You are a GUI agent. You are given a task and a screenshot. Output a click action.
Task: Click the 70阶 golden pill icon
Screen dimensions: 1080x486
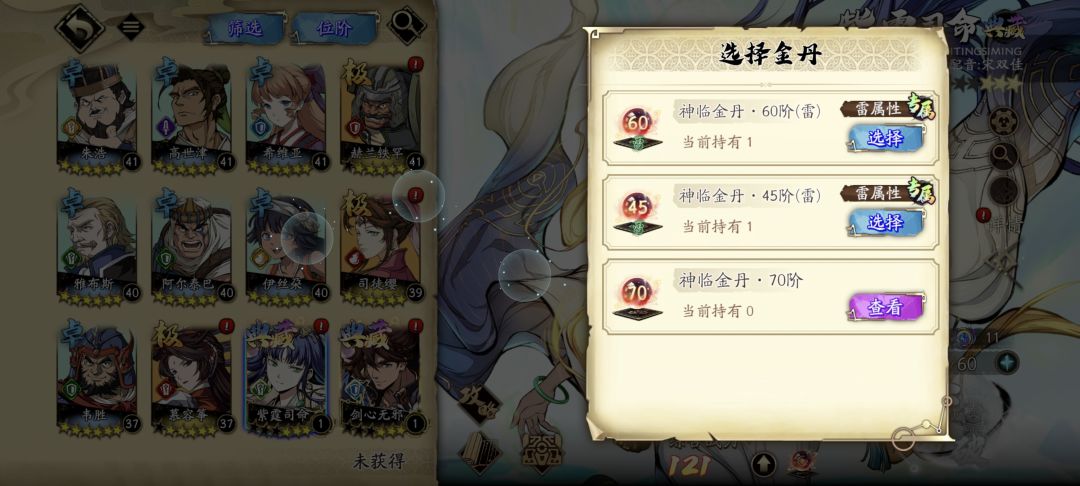[638, 297]
